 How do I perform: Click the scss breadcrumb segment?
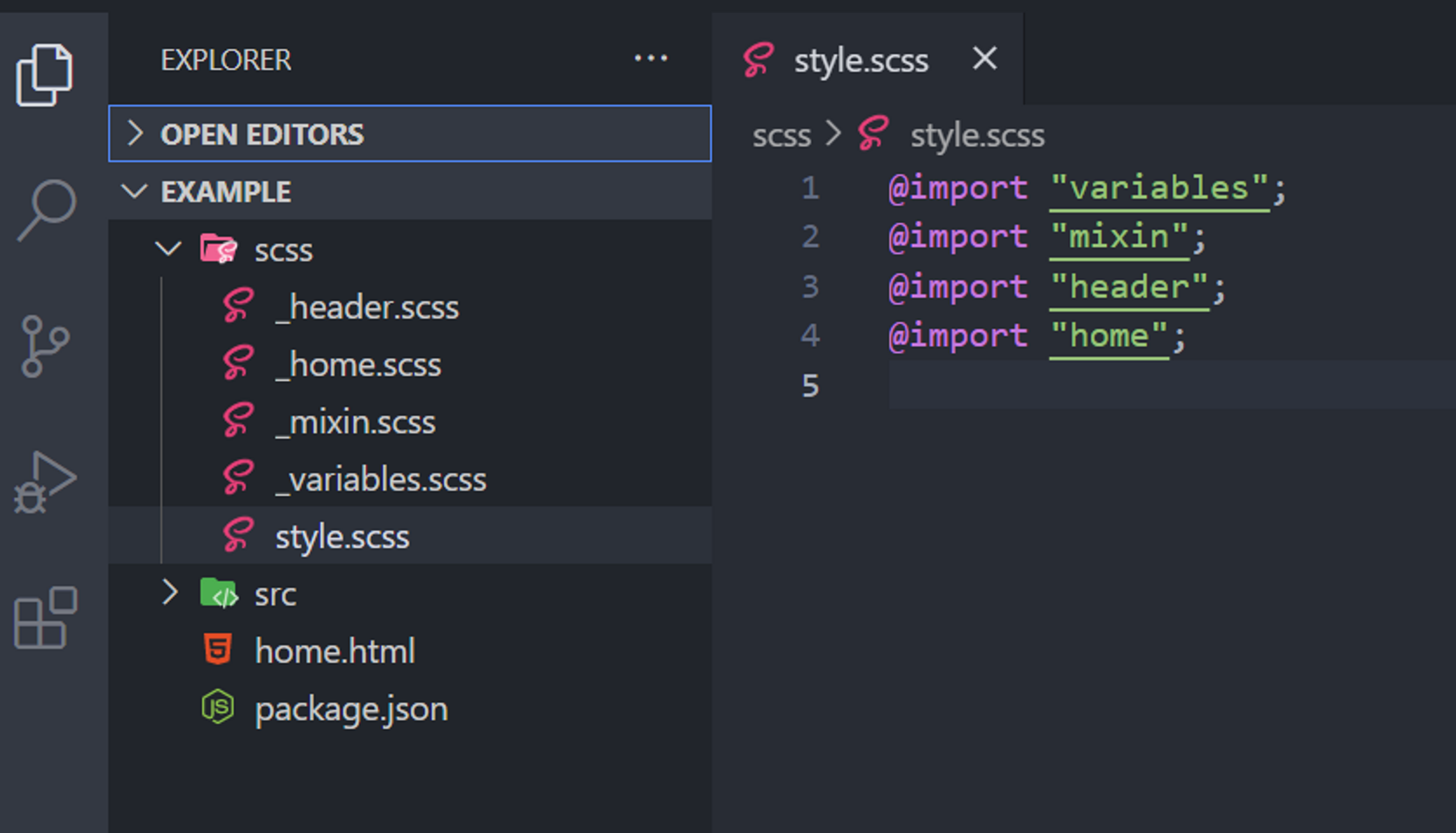[781, 135]
